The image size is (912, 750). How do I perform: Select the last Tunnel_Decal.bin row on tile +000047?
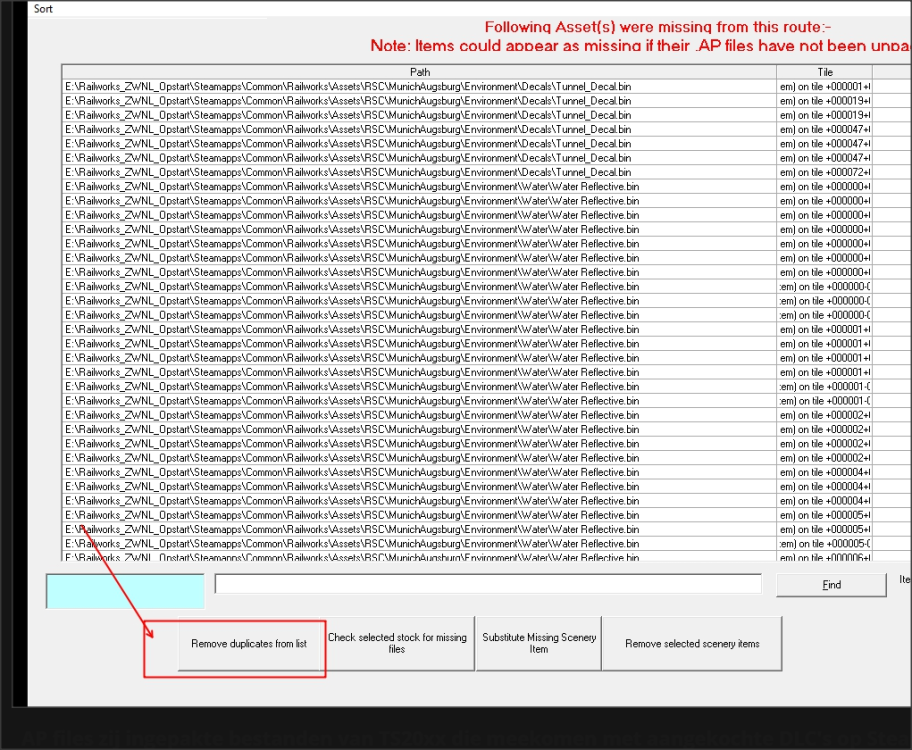click(x=348, y=158)
